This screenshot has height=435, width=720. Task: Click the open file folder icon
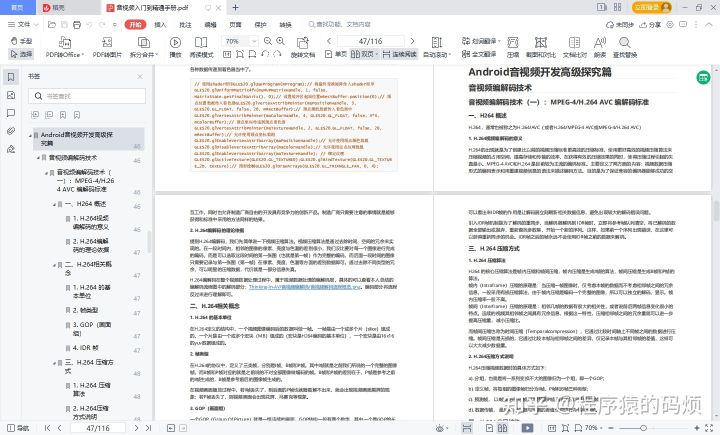[x=52, y=24]
